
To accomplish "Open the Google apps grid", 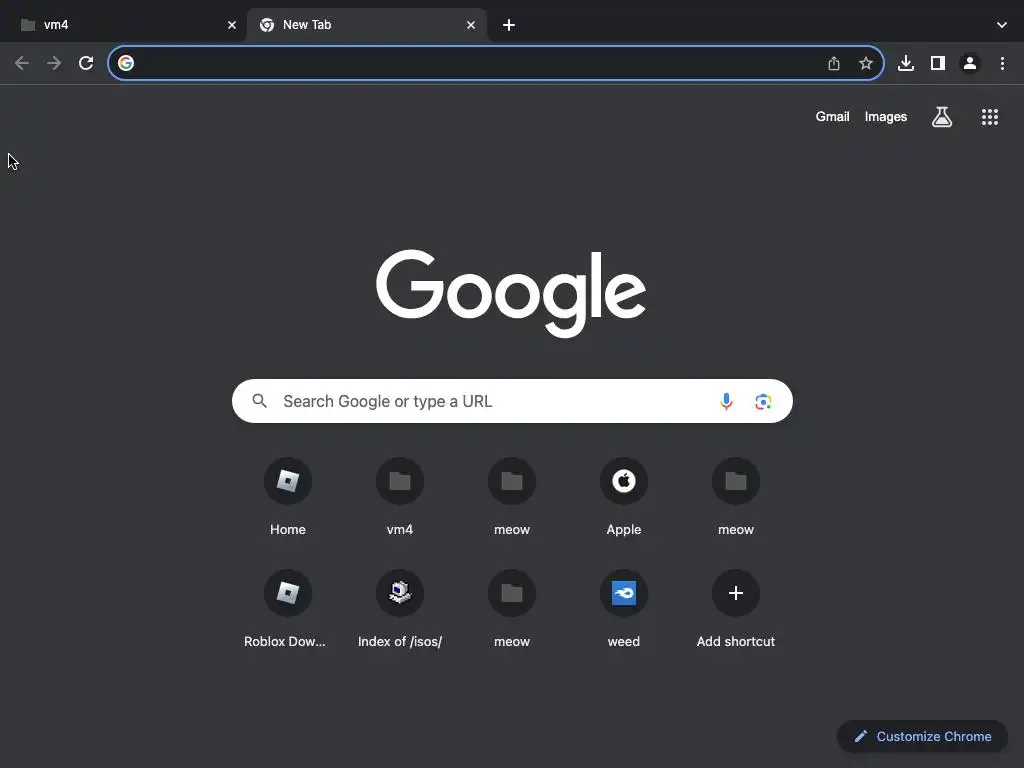I will pyautogui.click(x=990, y=117).
